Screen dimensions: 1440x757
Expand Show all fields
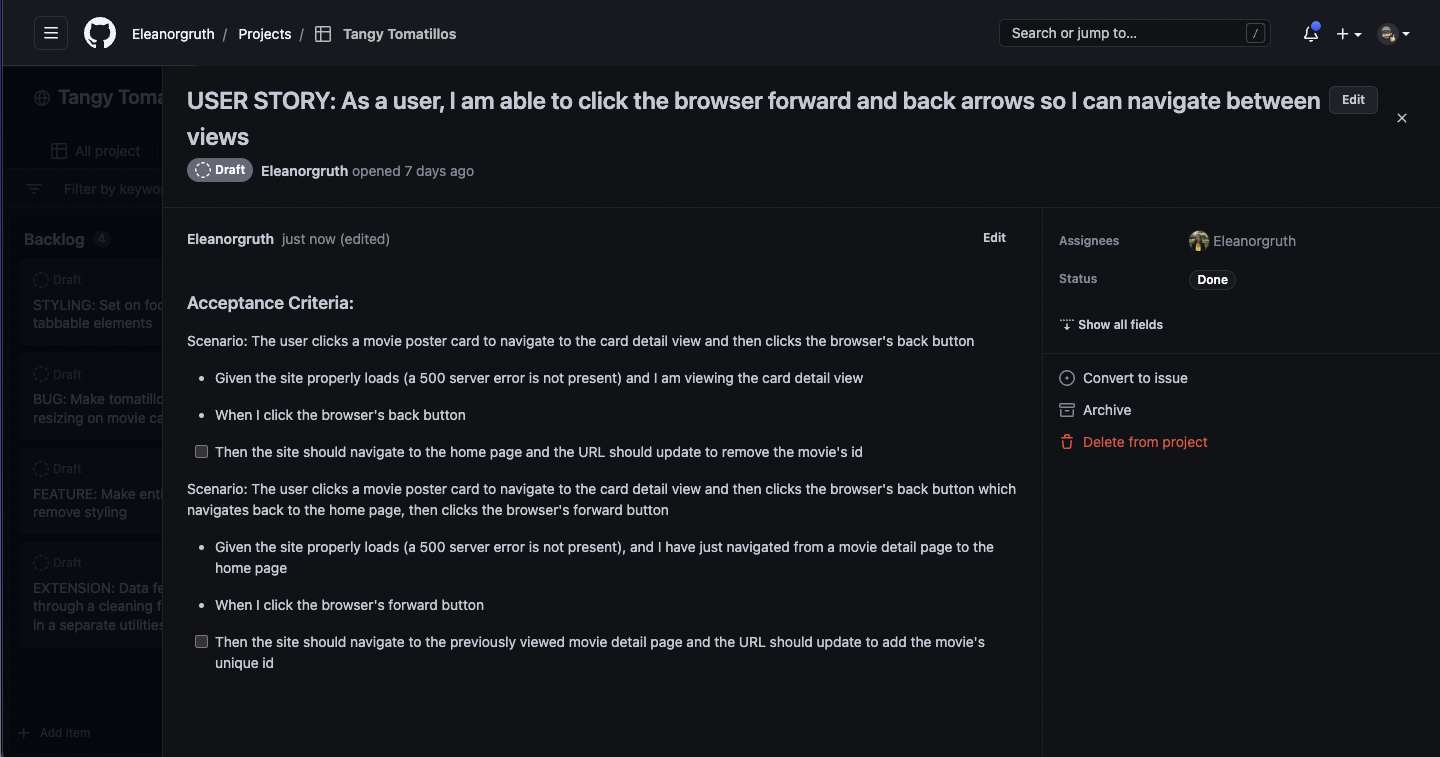click(x=1111, y=325)
